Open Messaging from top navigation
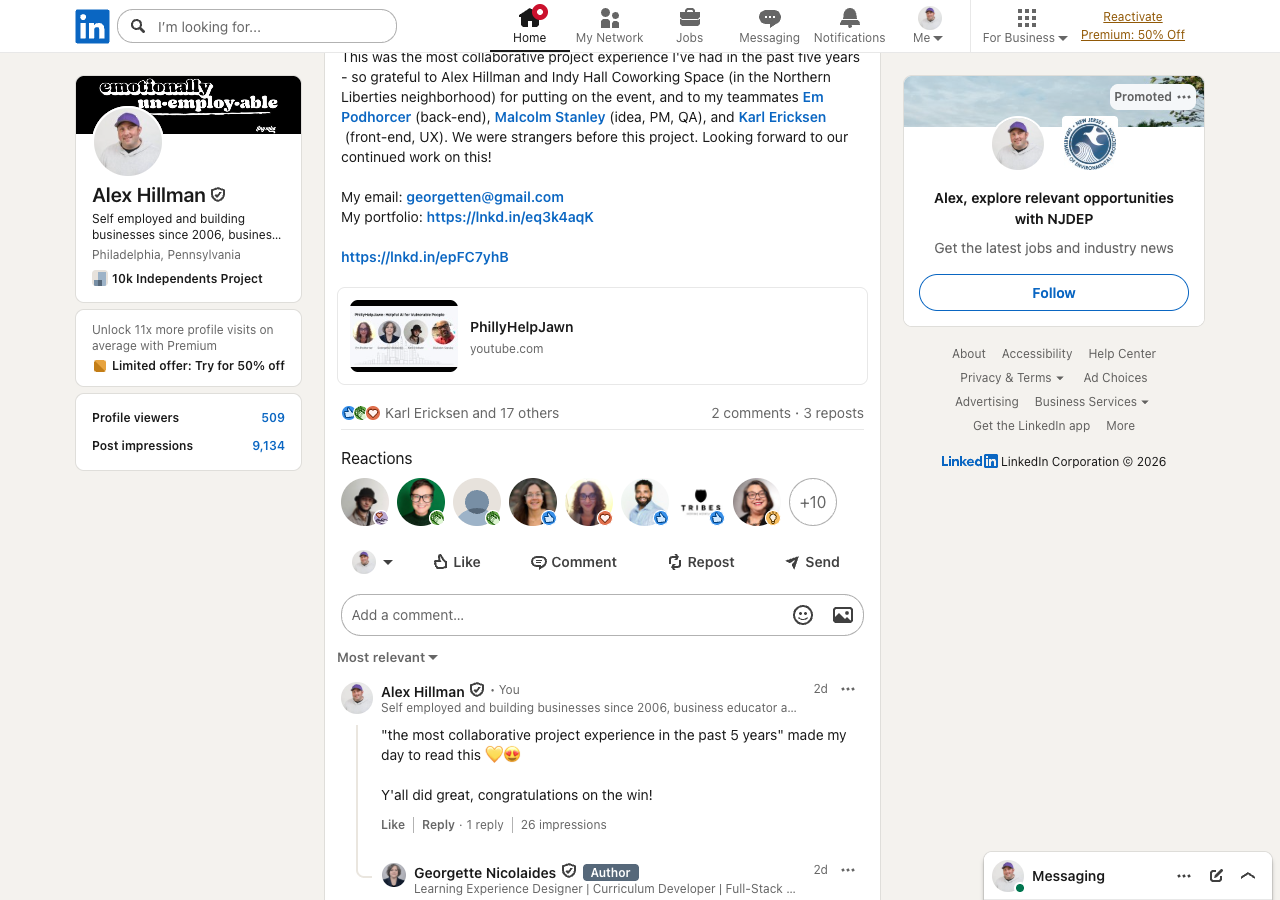Image resolution: width=1280 pixels, height=900 pixels. (x=769, y=26)
